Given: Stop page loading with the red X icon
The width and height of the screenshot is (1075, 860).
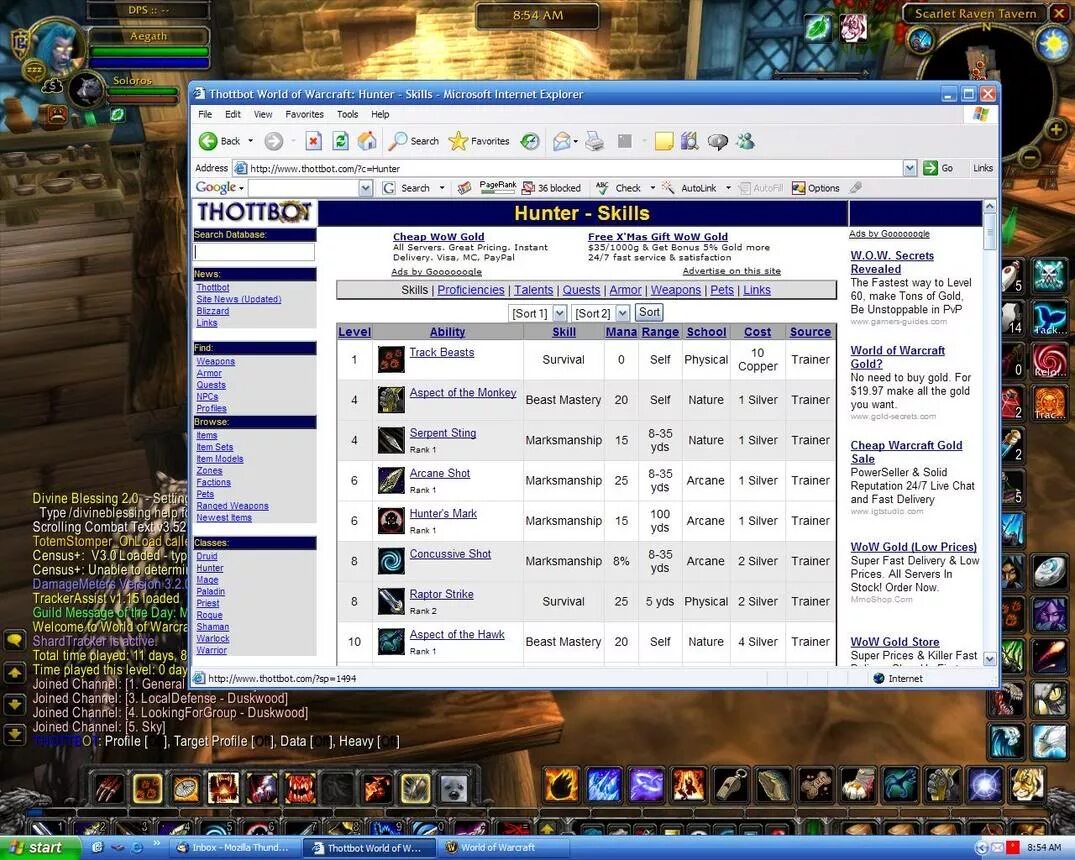Looking at the screenshot, I should (313, 141).
